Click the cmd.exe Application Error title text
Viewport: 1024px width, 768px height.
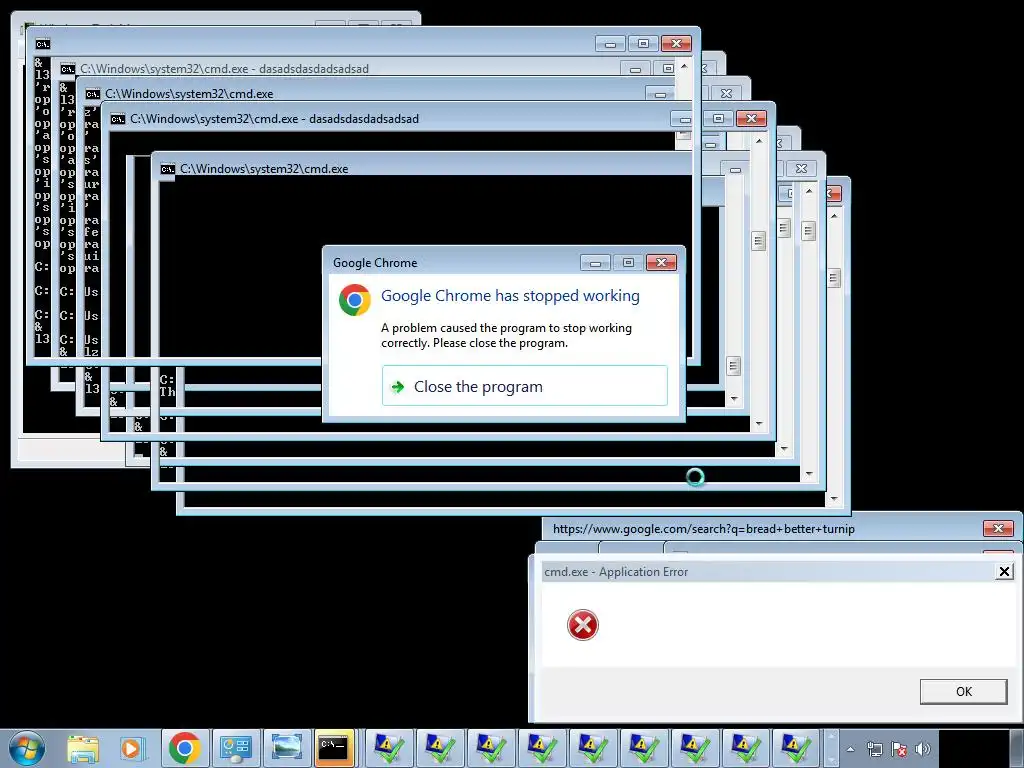coord(616,572)
